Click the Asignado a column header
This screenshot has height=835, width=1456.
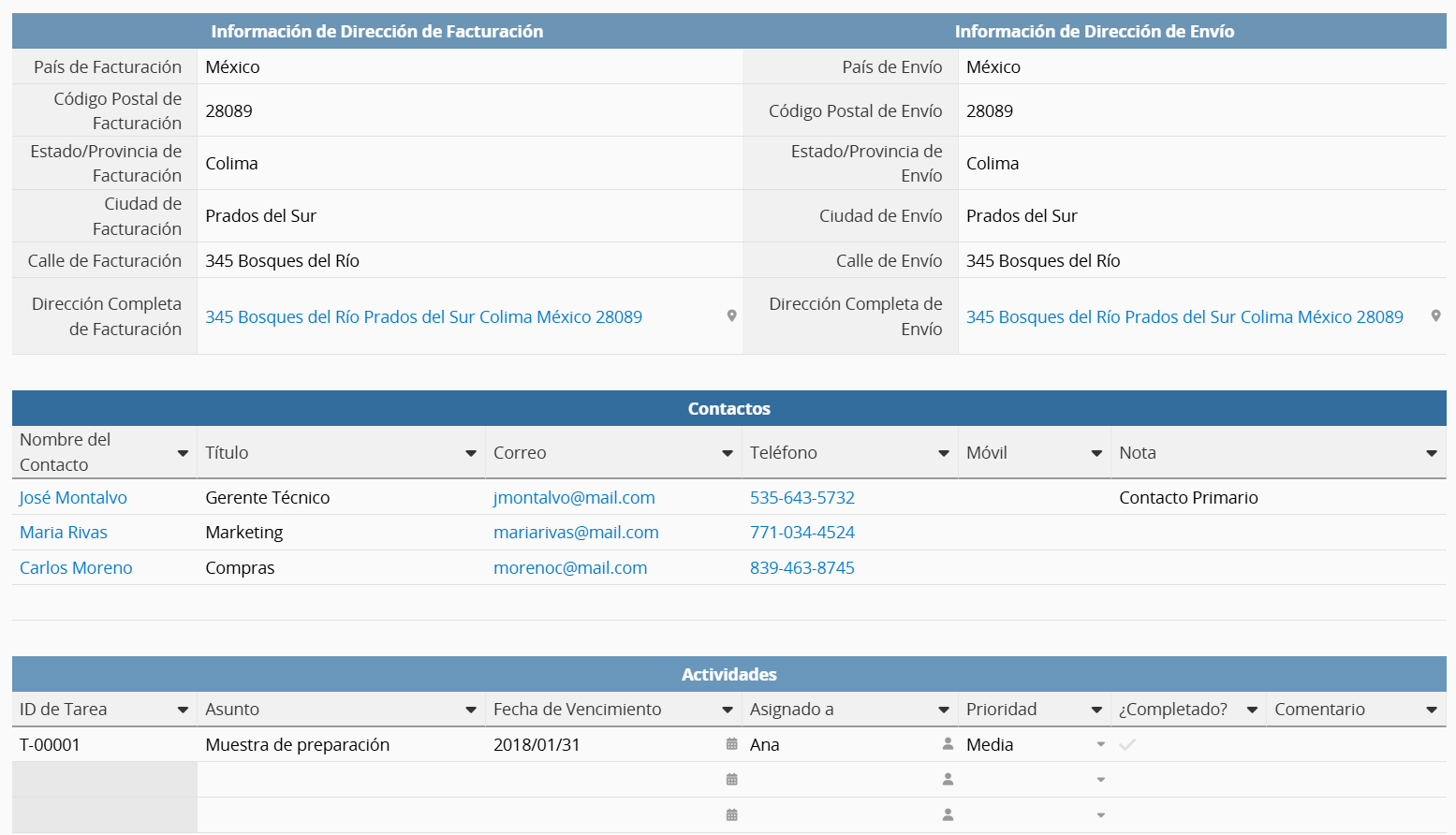791,710
